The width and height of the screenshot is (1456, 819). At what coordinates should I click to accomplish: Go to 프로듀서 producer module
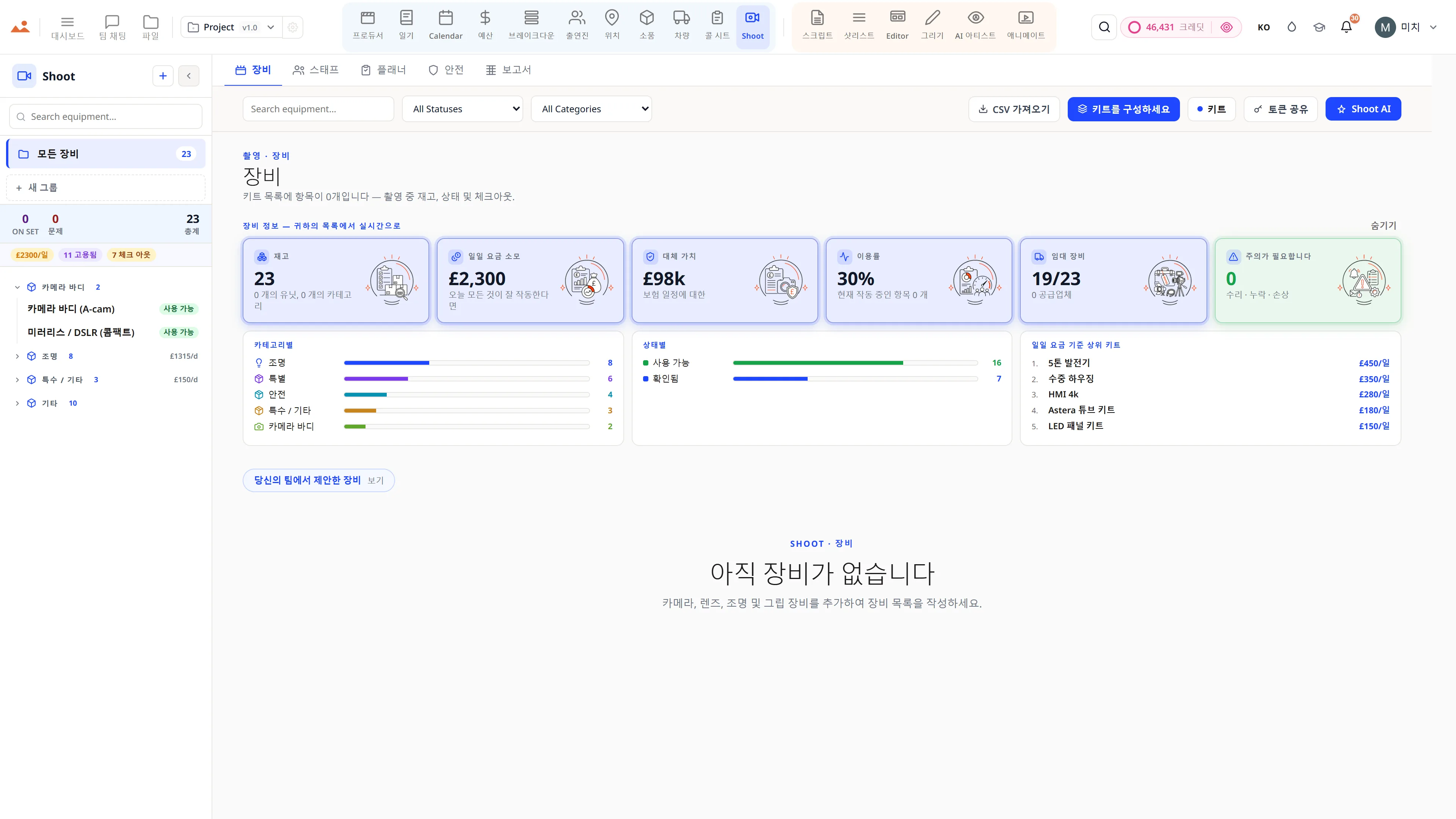click(368, 27)
